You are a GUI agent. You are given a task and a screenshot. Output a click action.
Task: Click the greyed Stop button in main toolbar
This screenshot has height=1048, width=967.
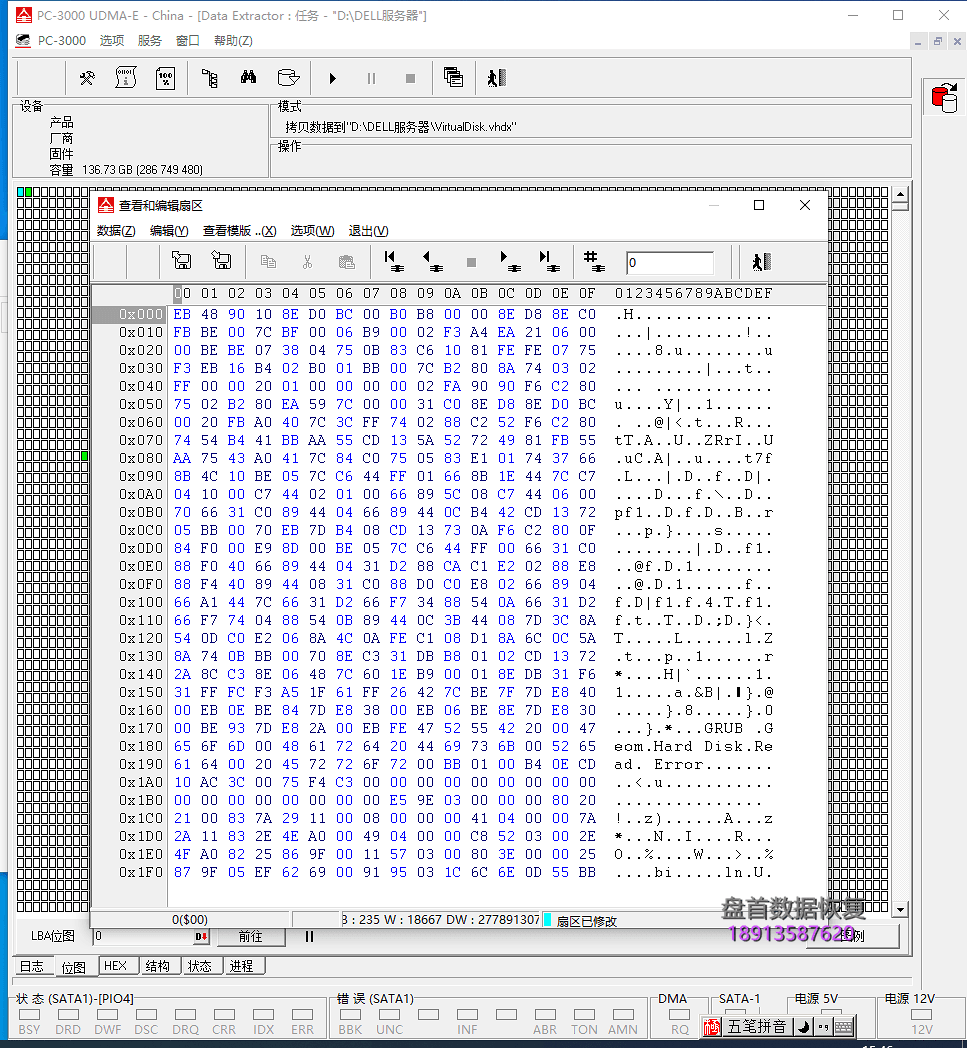[410, 78]
